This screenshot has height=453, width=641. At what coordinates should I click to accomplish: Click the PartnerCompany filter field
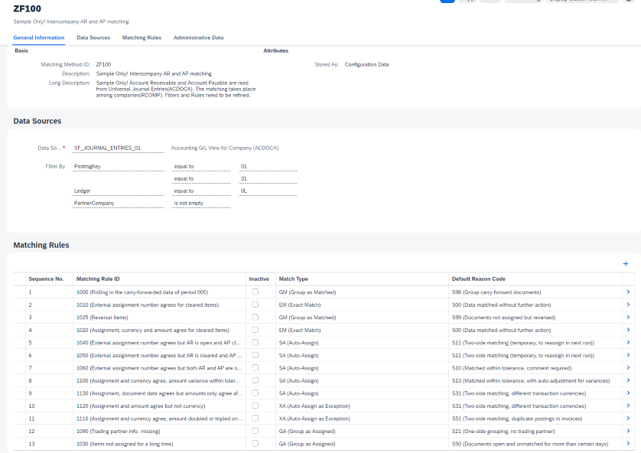pos(118,203)
